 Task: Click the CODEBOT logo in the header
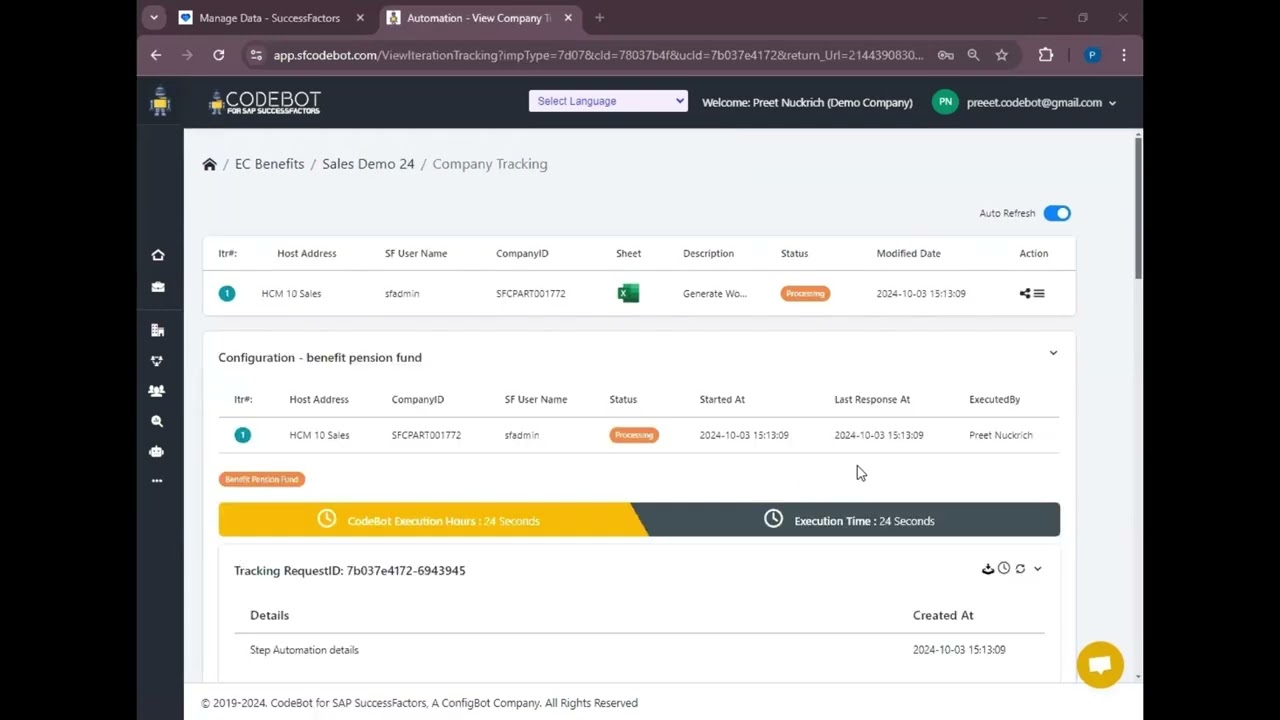[x=265, y=102]
